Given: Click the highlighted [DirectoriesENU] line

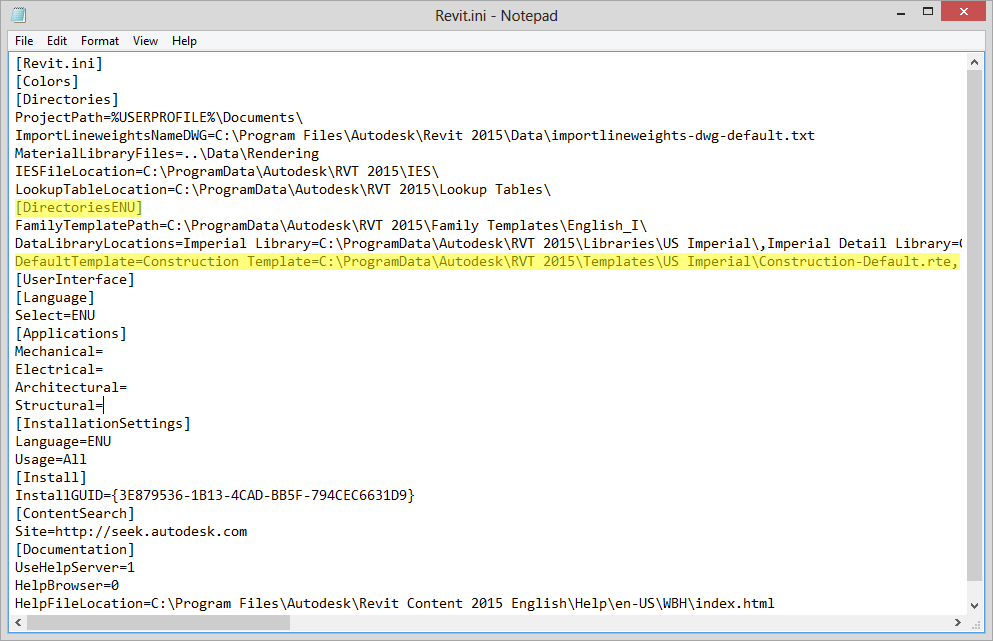Looking at the screenshot, I should [79, 207].
